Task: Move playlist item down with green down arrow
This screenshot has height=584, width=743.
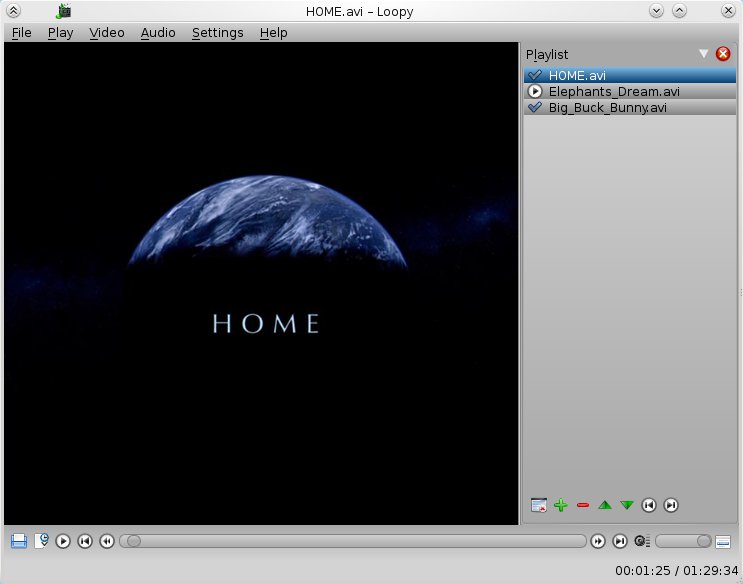Action: [x=627, y=505]
